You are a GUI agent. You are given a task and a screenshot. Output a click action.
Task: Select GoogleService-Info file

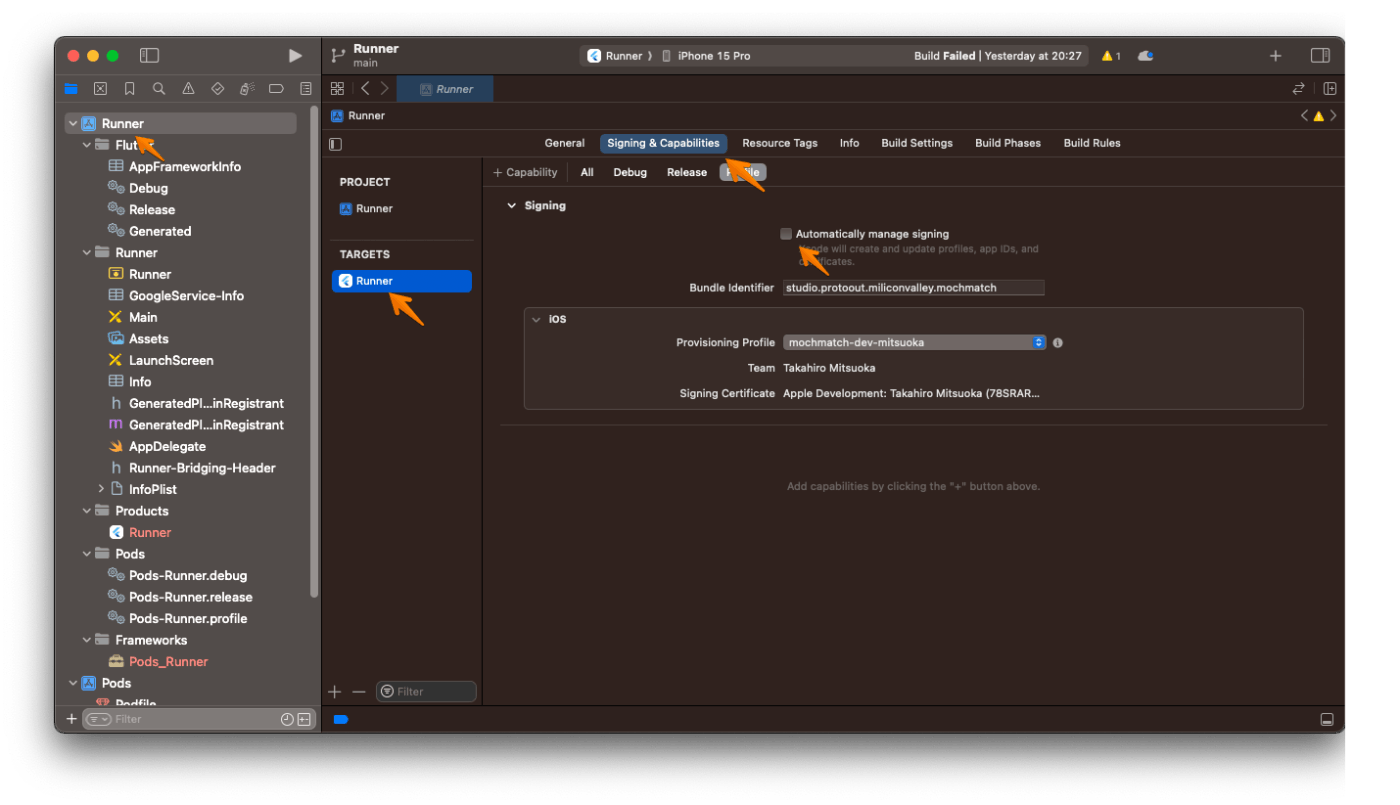pos(186,296)
